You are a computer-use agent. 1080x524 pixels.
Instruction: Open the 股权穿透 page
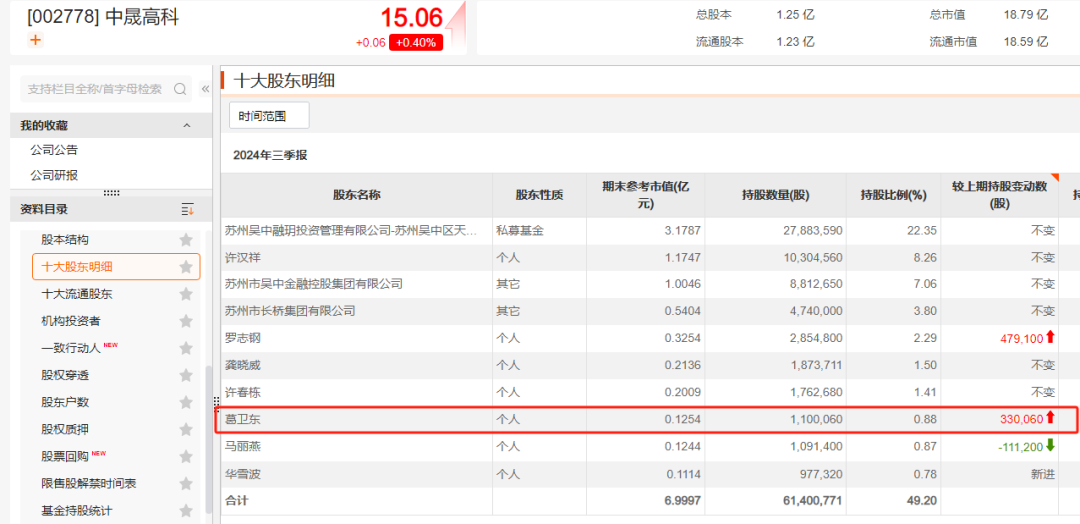pos(65,375)
